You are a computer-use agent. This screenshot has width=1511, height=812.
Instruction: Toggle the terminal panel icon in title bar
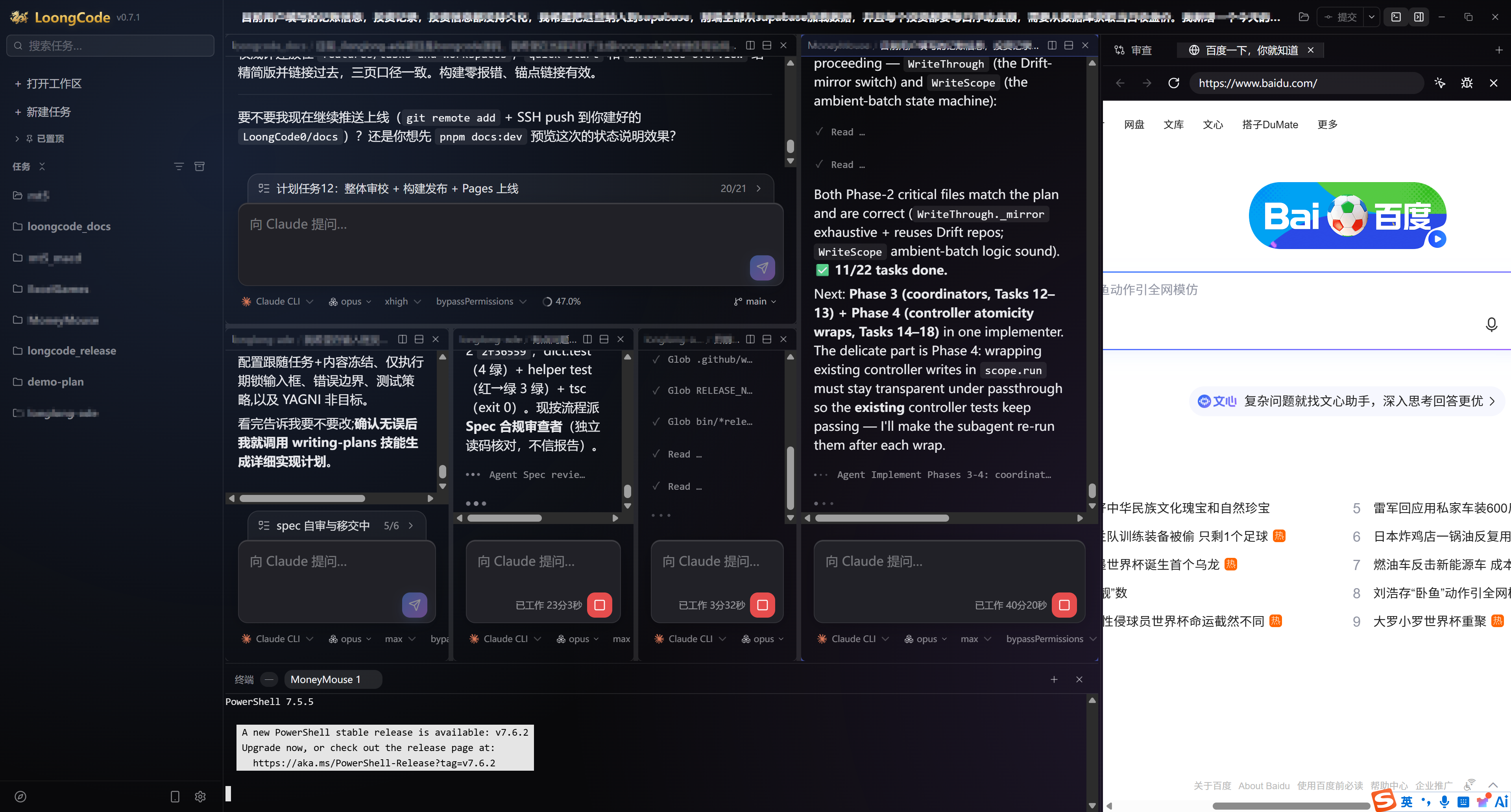pyautogui.click(x=1396, y=17)
